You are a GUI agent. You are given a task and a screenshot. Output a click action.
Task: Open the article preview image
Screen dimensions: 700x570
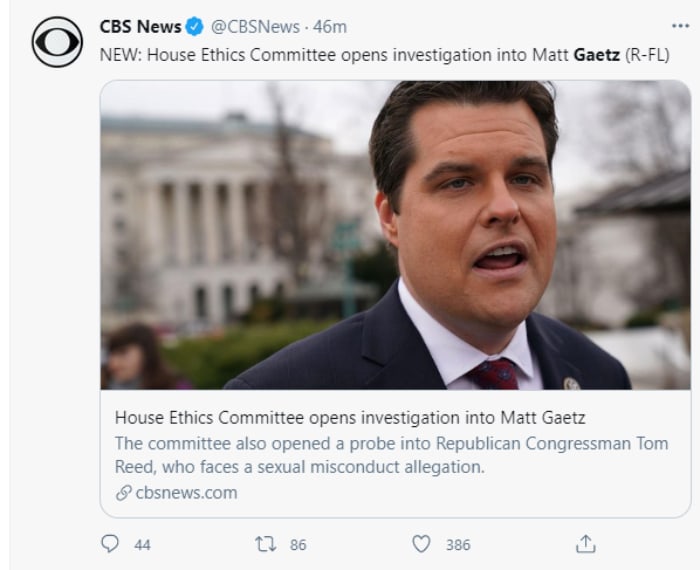(395, 235)
